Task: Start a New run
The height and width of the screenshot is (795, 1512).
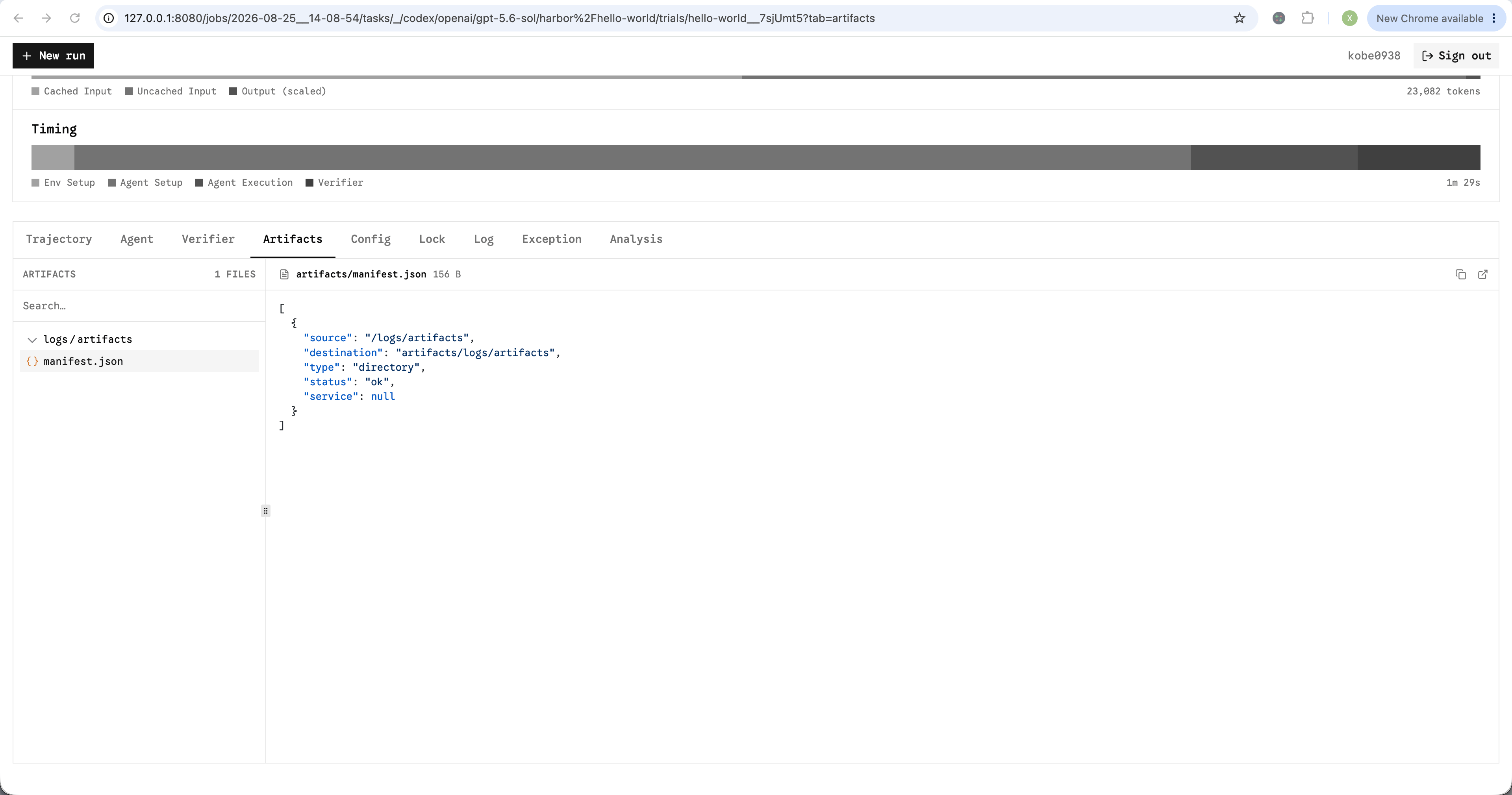Action: click(53, 56)
